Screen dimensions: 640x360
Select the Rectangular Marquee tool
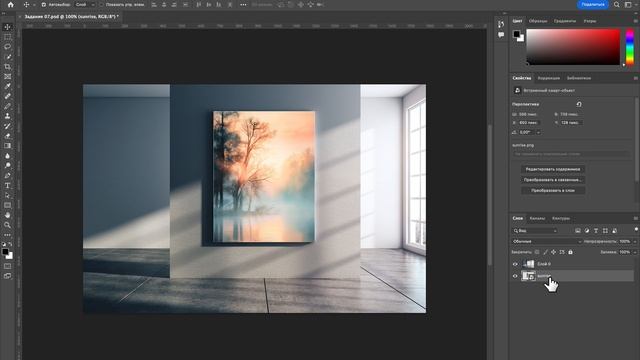click(x=7, y=37)
